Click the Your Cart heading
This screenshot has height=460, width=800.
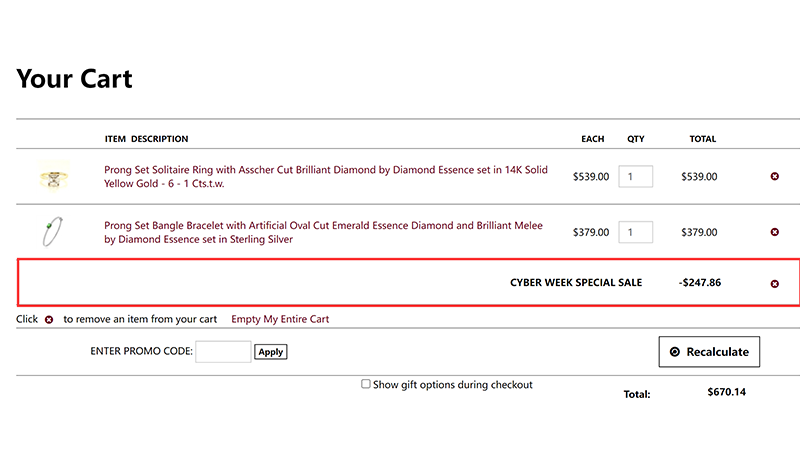pyautogui.click(x=75, y=79)
